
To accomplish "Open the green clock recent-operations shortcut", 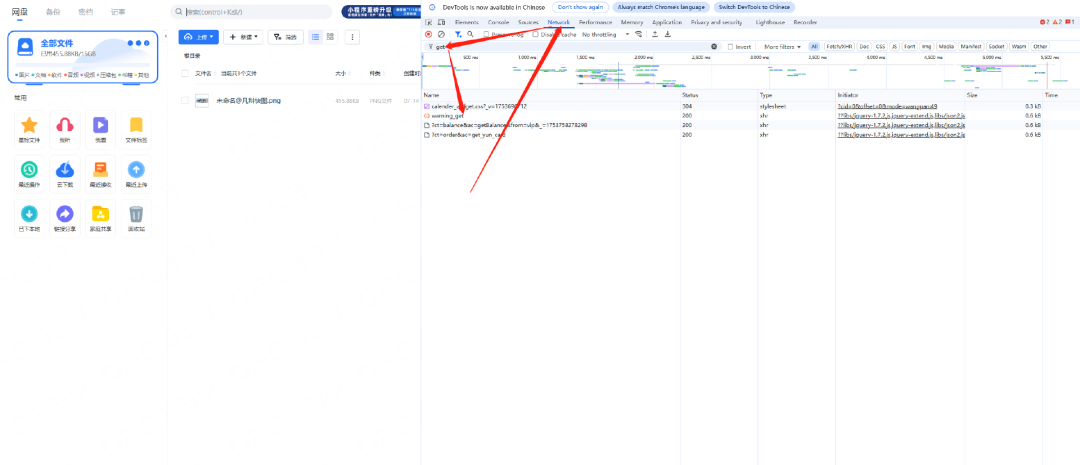I will pos(29,174).
